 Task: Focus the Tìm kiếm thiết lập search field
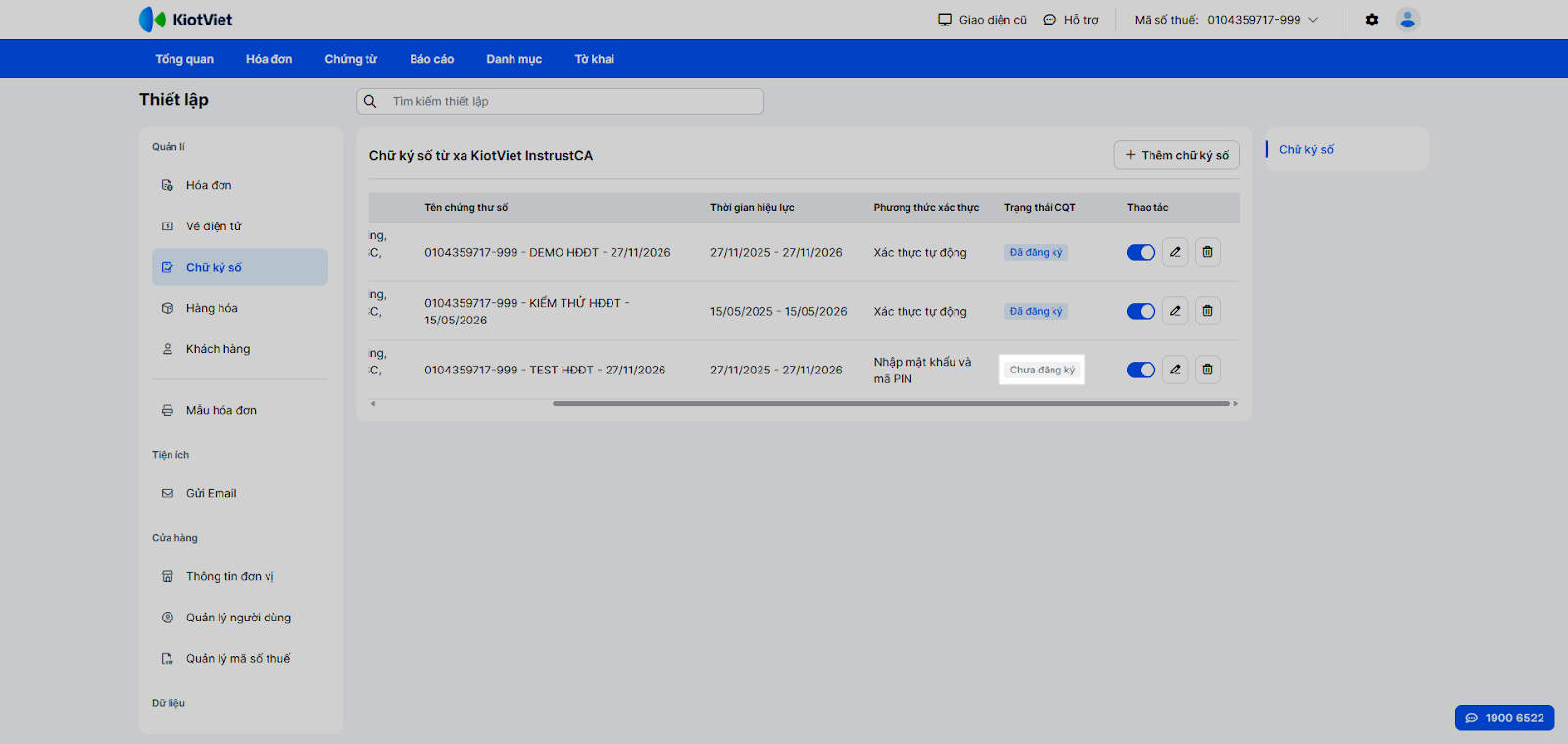coord(573,101)
